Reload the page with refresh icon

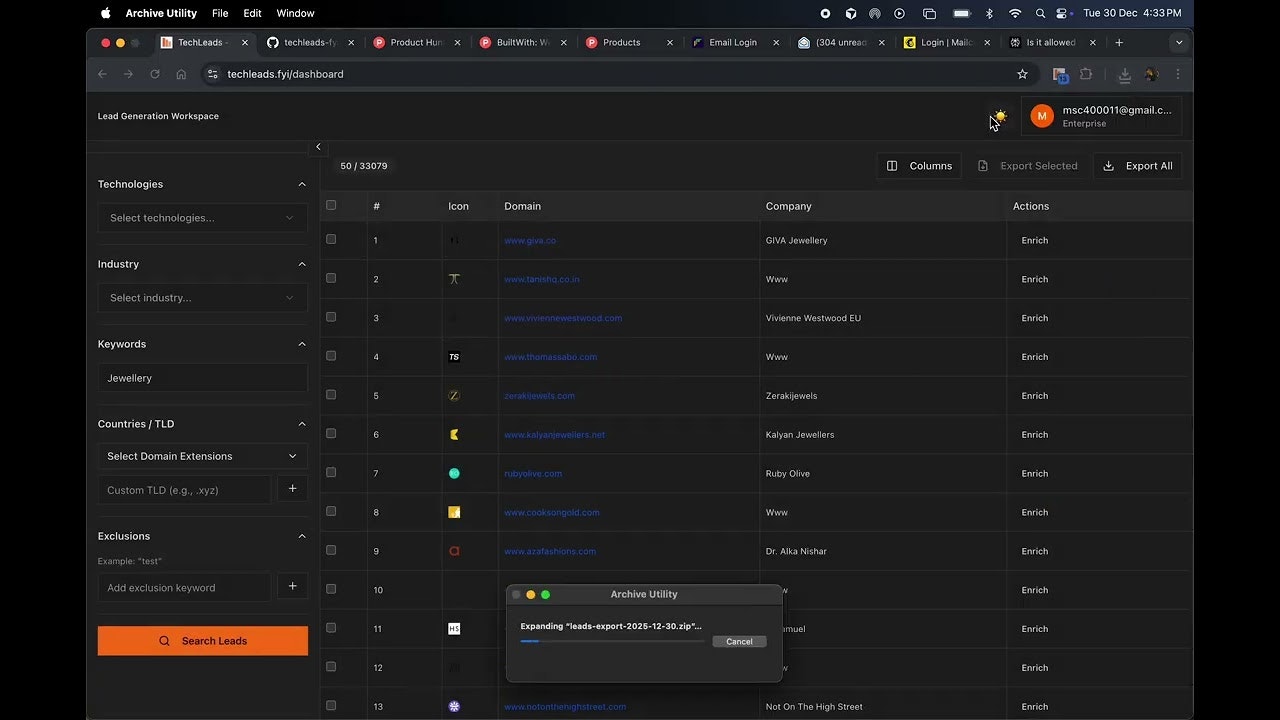[x=155, y=74]
